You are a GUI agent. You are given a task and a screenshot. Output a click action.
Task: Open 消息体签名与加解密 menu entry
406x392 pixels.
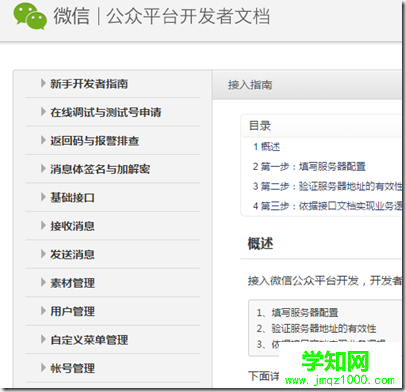click(100, 169)
